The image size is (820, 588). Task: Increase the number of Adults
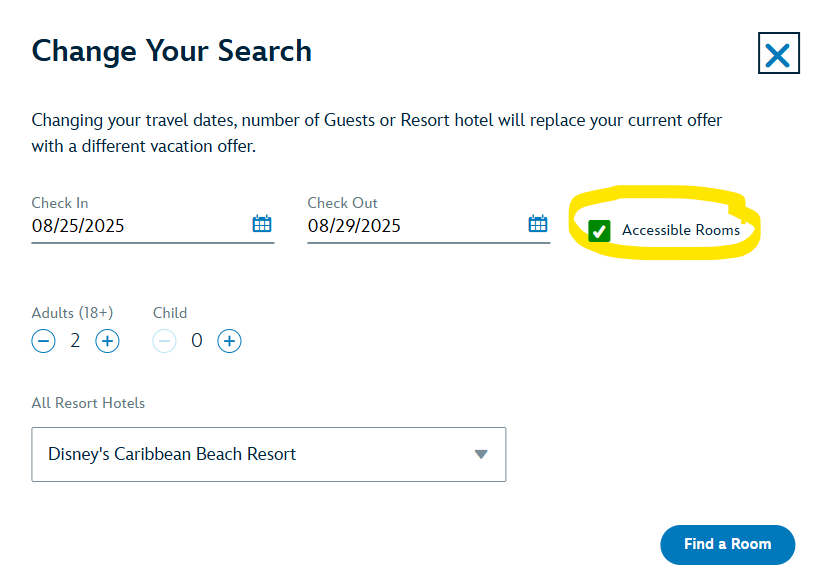107,341
